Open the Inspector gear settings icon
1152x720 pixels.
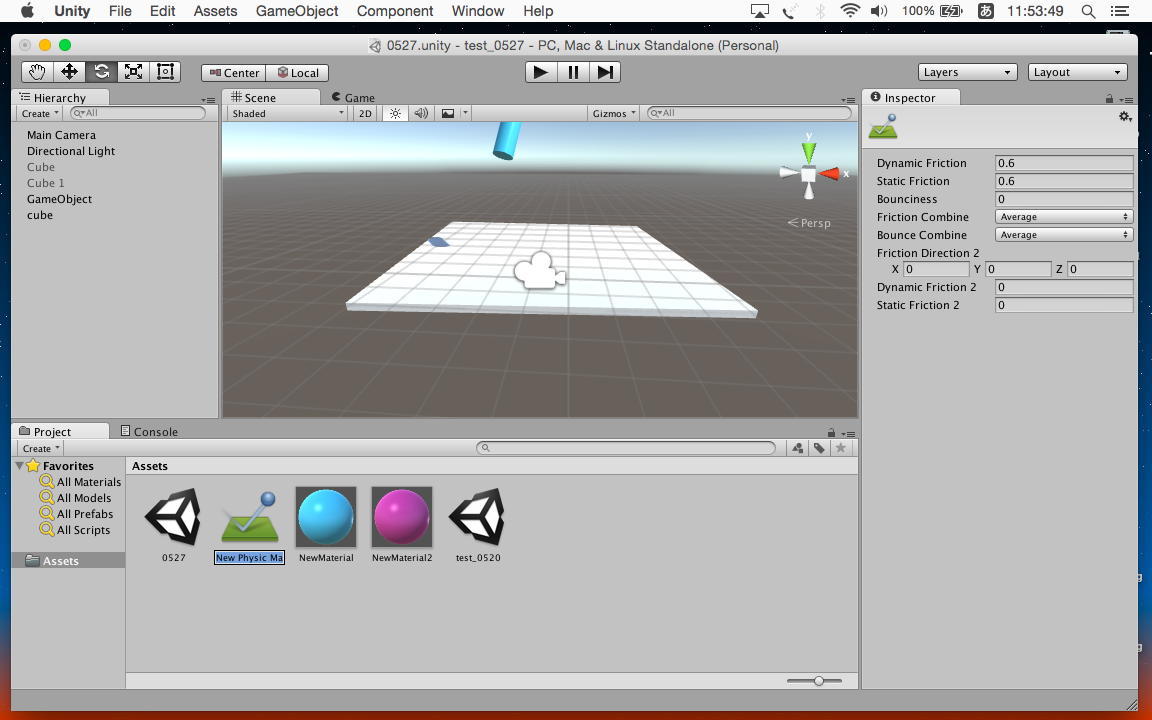1125,117
